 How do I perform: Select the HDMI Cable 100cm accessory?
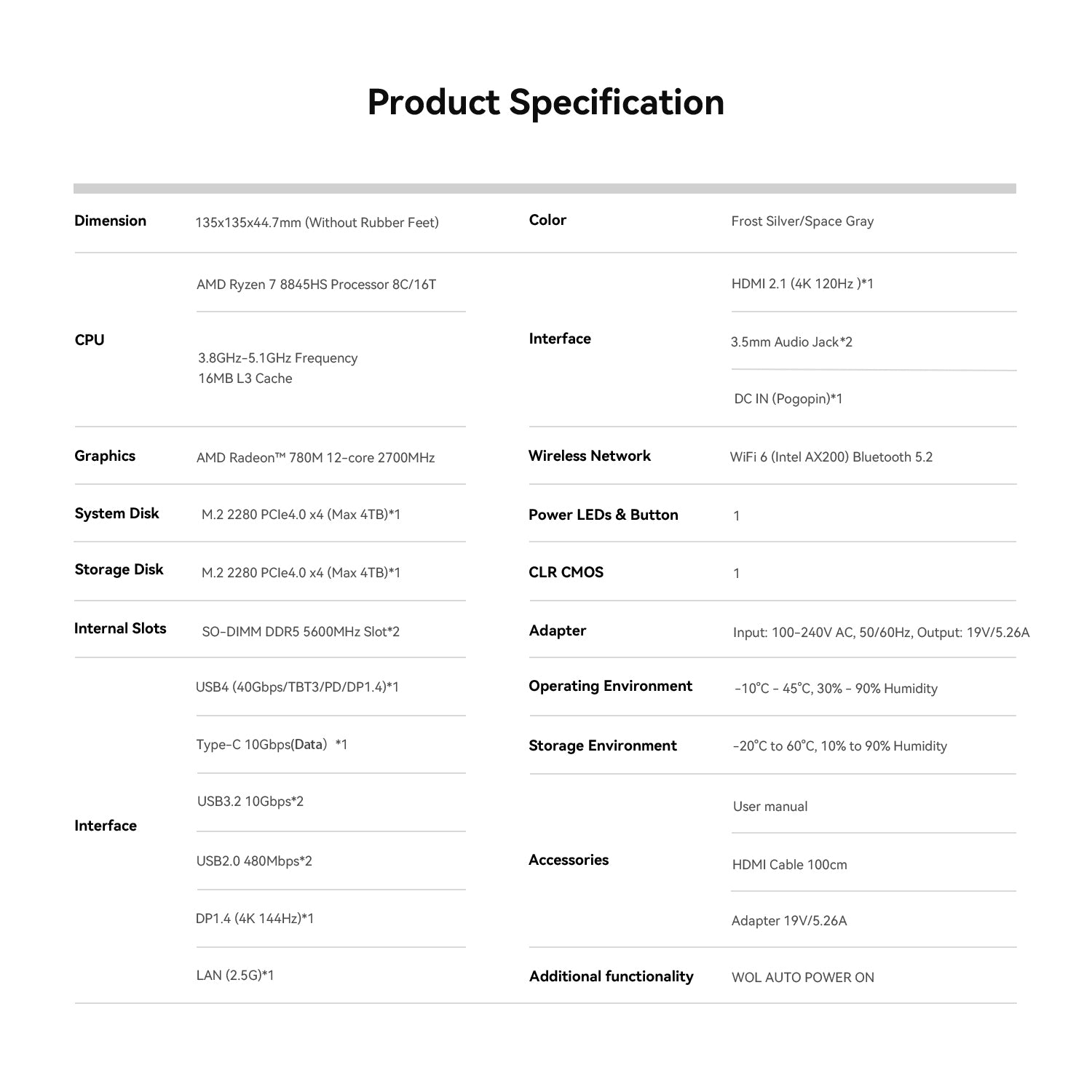pos(789,865)
